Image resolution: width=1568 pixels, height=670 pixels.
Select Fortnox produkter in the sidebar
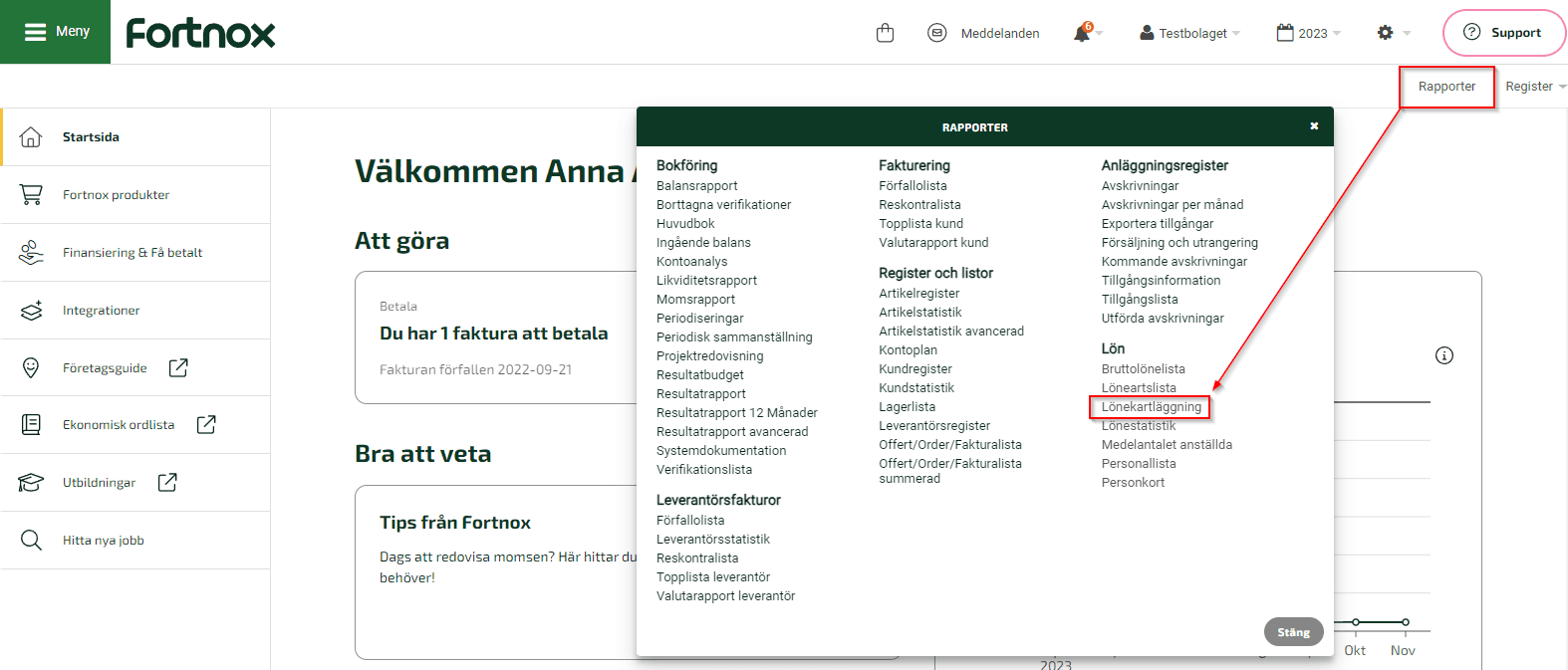[x=135, y=194]
